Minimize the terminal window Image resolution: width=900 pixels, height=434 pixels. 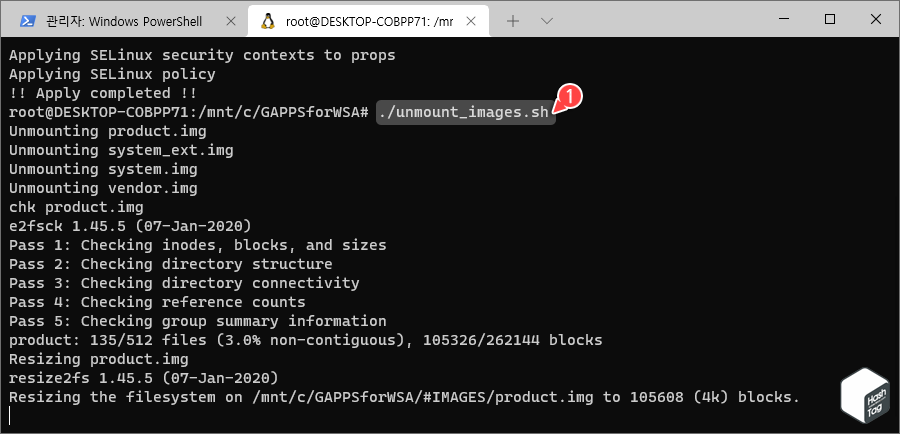coord(783,19)
